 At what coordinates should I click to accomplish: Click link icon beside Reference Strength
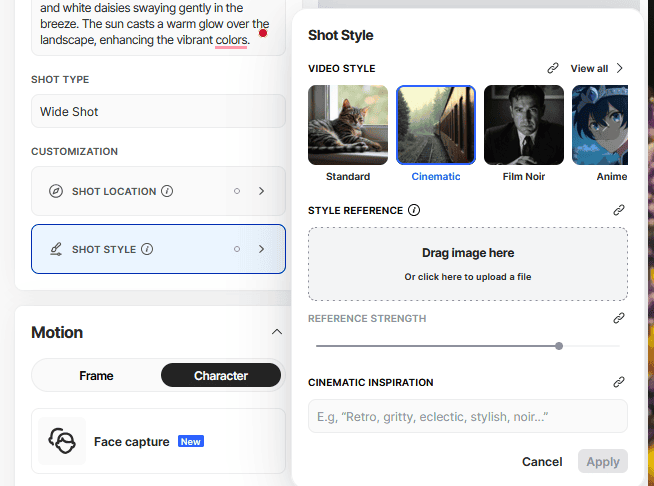point(618,318)
